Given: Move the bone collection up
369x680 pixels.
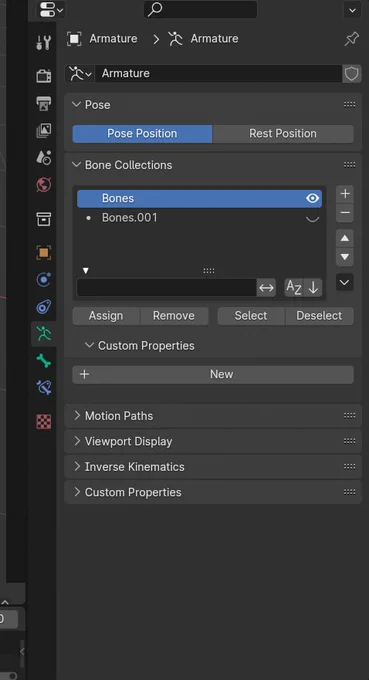Looking at the screenshot, I should [345, 238].
